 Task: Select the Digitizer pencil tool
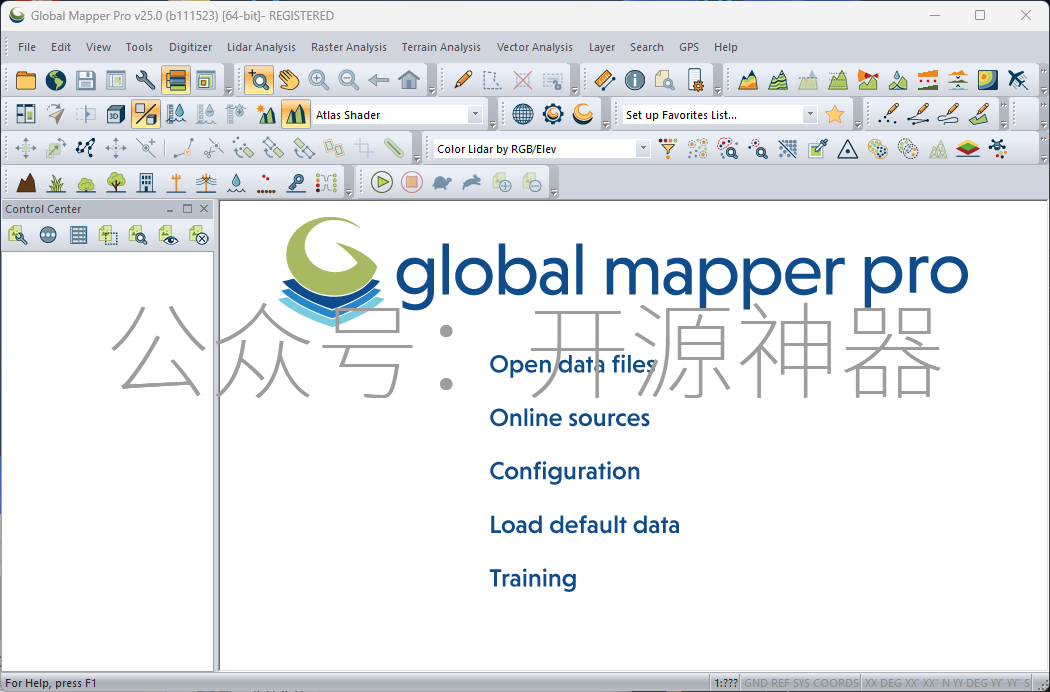[462, 80]
